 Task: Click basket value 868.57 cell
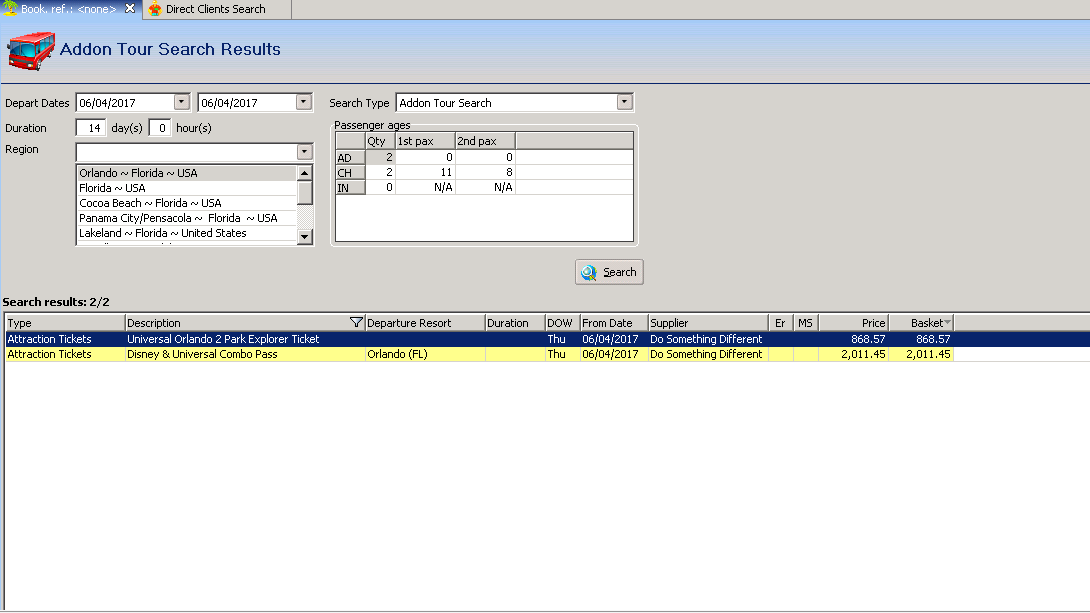click(x=921, y=339)
